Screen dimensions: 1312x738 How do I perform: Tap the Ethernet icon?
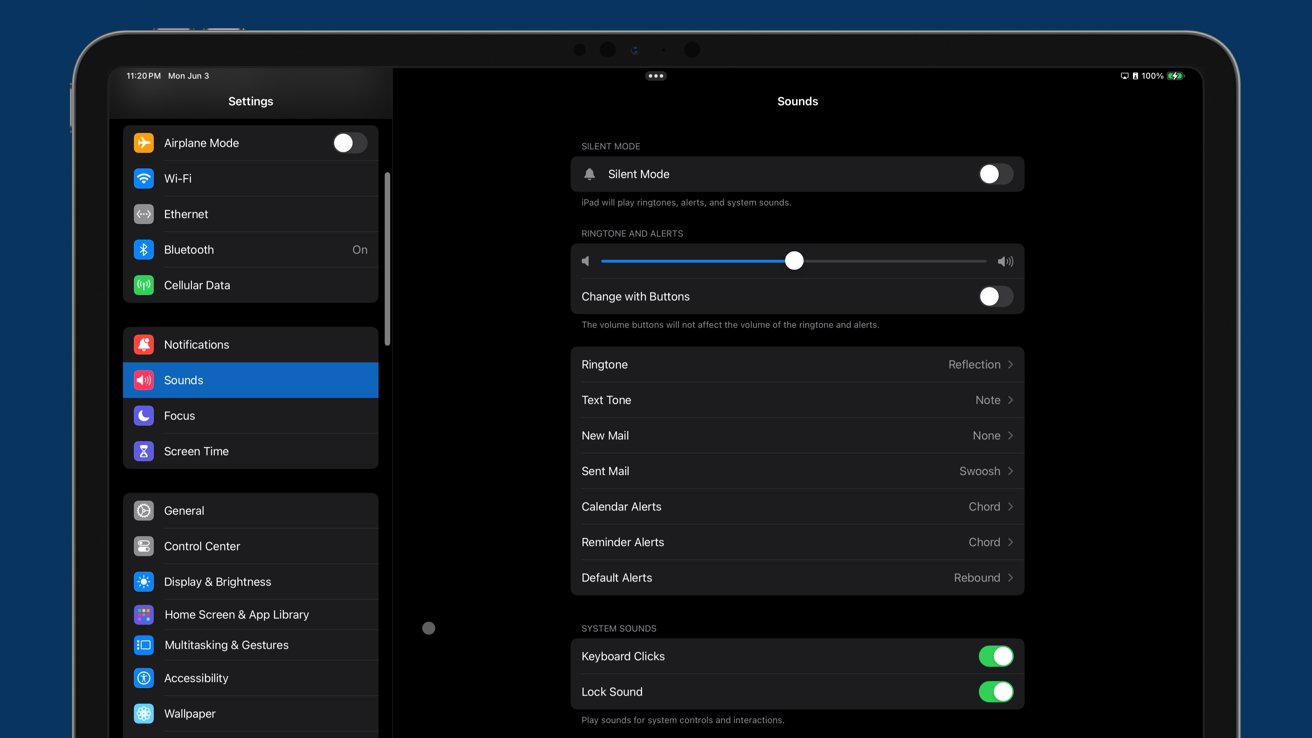tap(144, 214)
